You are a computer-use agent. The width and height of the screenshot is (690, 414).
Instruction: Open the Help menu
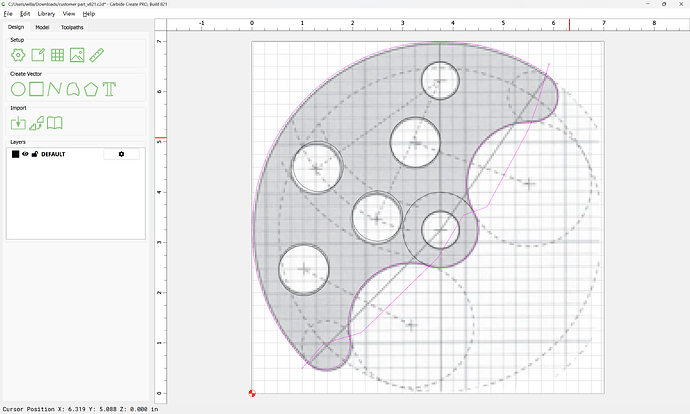pyautogui.click(x=89, y=14)
